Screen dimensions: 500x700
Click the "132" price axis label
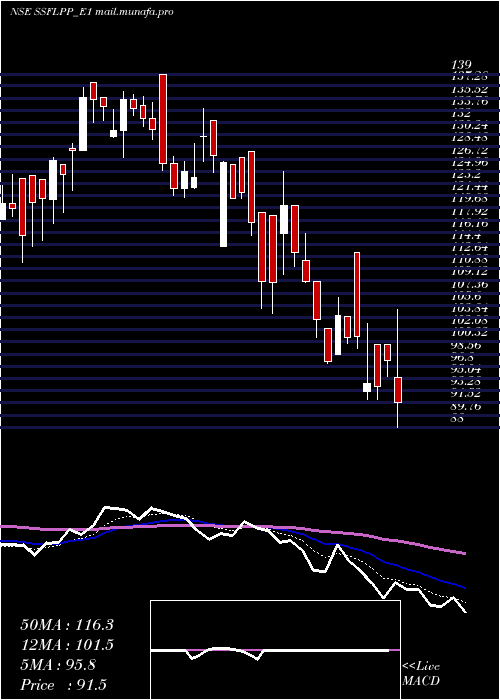tap(462, 114)
